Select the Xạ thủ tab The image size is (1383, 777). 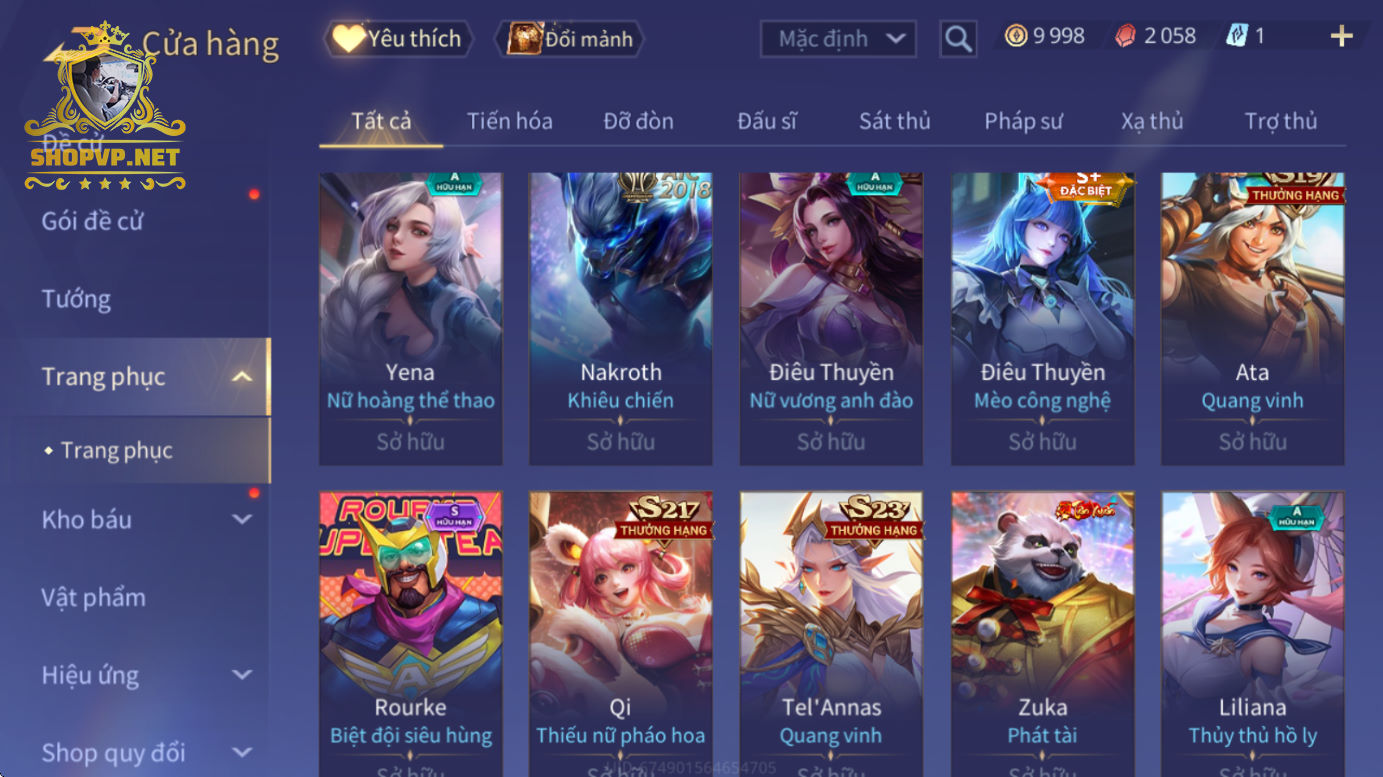pyautogui.click(x=1152, y=121)
